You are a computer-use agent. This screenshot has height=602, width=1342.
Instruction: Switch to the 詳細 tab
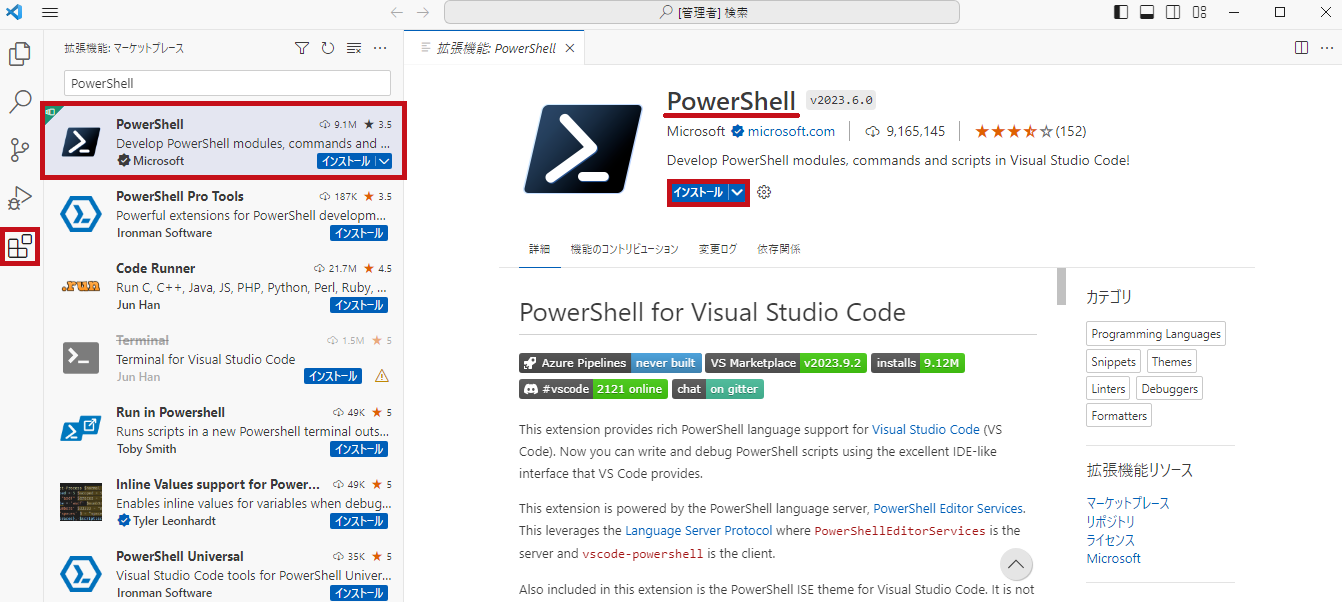pos(539,249)
